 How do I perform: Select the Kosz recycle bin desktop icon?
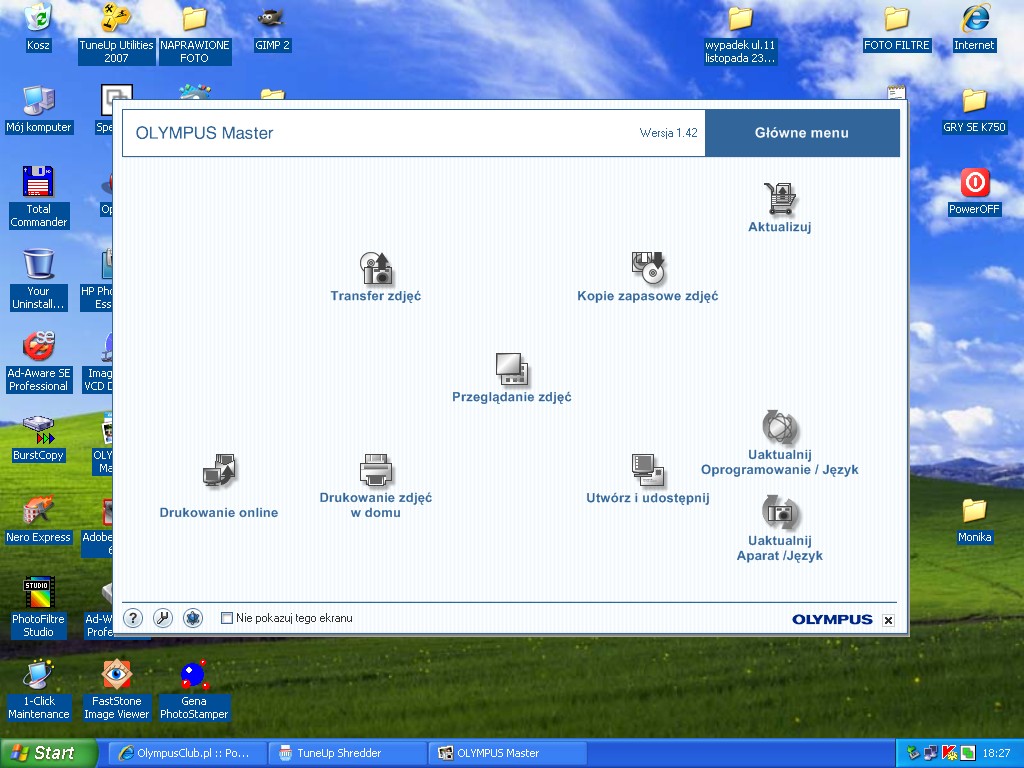tap(38, 27)
